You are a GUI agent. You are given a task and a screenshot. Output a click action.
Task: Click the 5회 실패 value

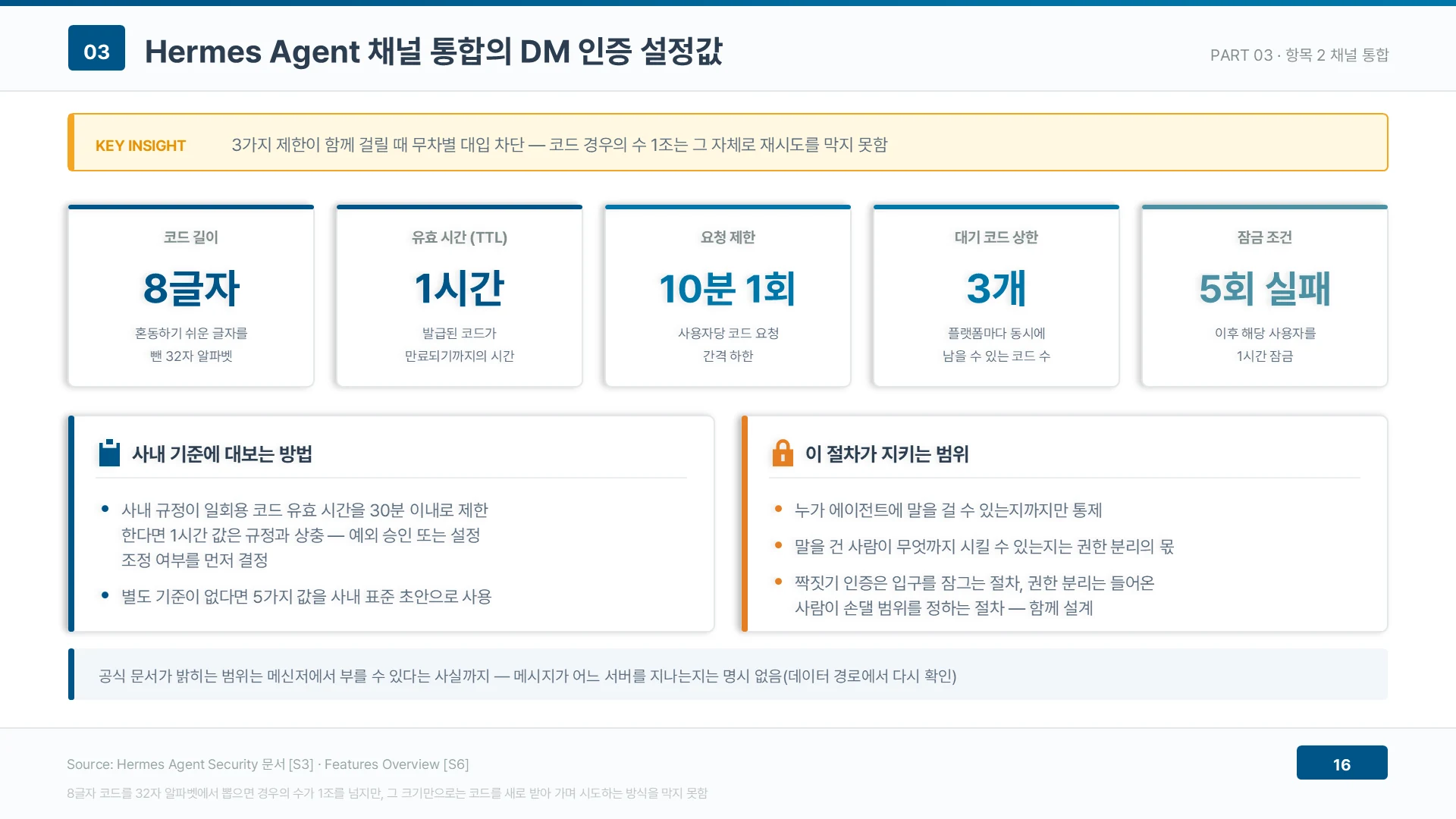point(1265,288)
